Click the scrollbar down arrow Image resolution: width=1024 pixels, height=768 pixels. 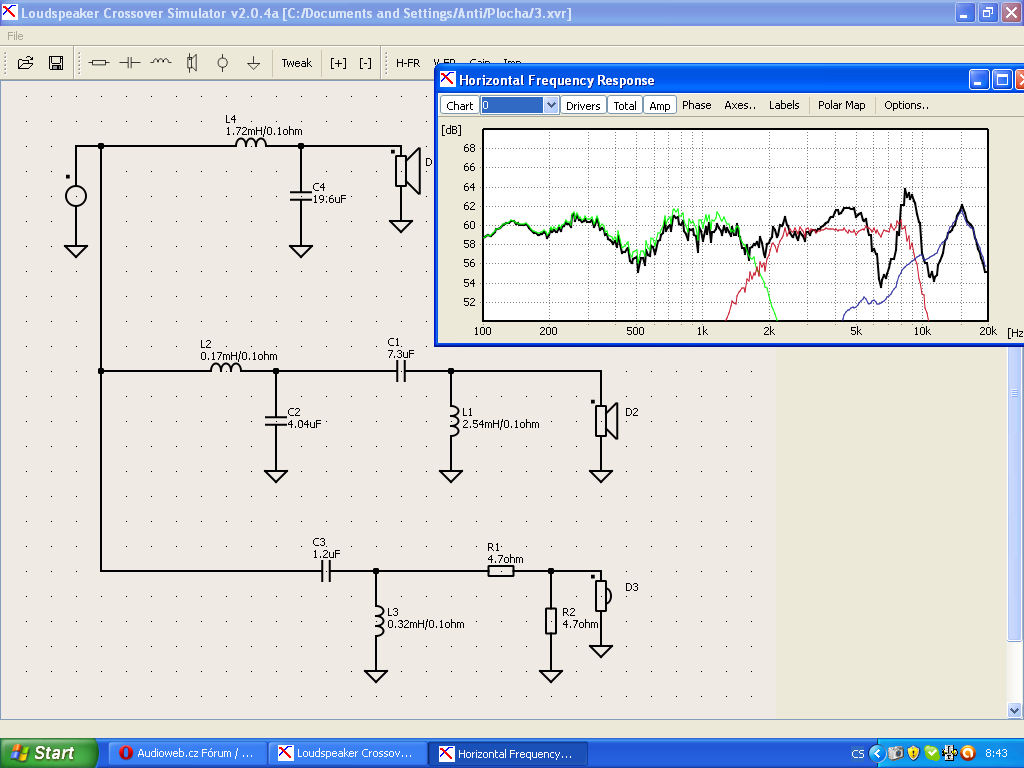click(1014, 711)
